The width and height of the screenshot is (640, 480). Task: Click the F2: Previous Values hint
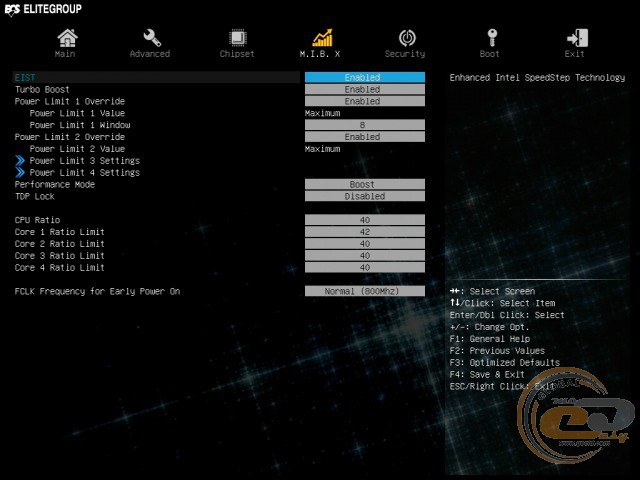click(497, 351)
